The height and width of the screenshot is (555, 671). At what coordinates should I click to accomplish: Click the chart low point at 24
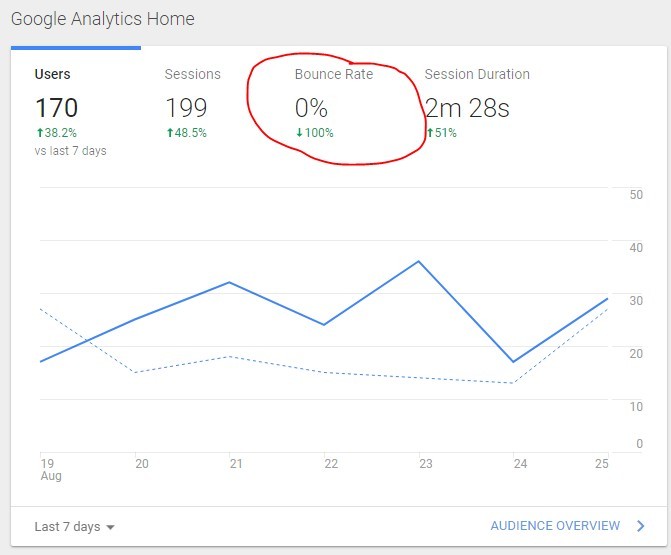(x=513, y=362)
